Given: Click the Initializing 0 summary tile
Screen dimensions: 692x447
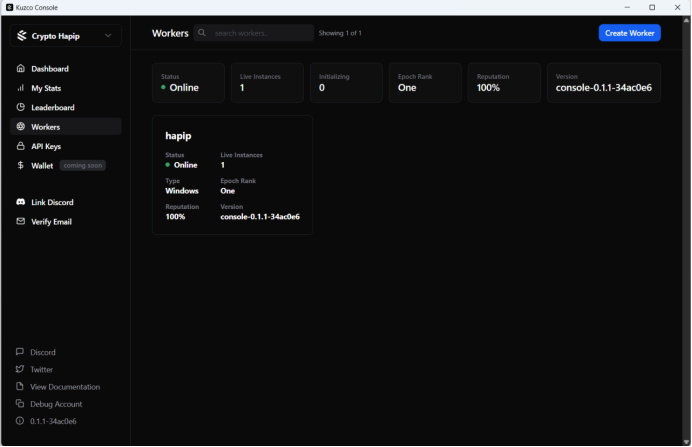Looking at the screenshot, I should (x=346, y=83).
